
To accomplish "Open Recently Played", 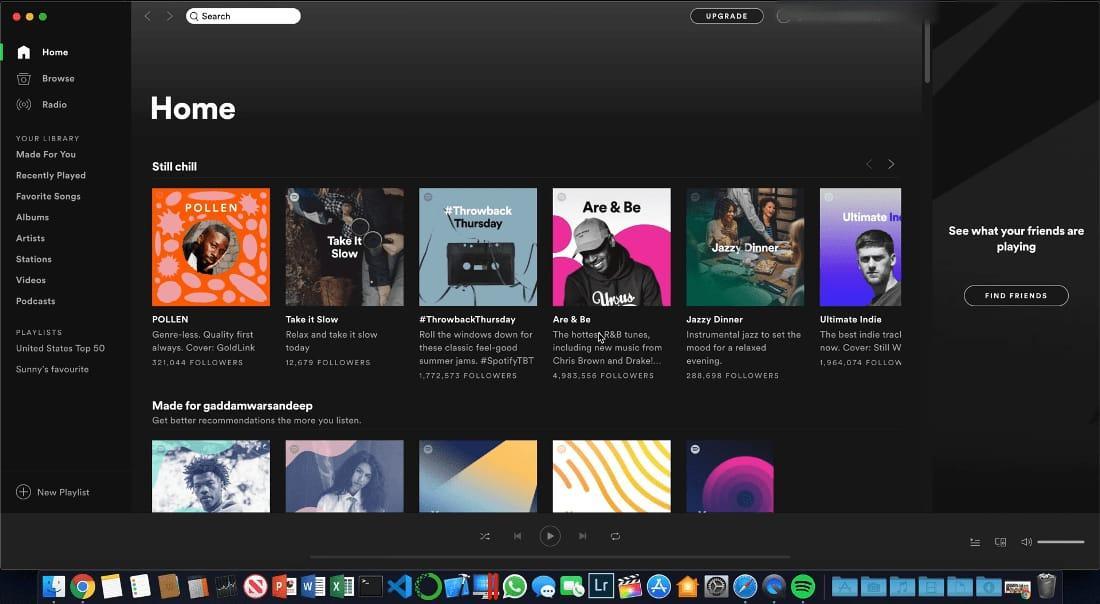I will [x=51, y=175].
